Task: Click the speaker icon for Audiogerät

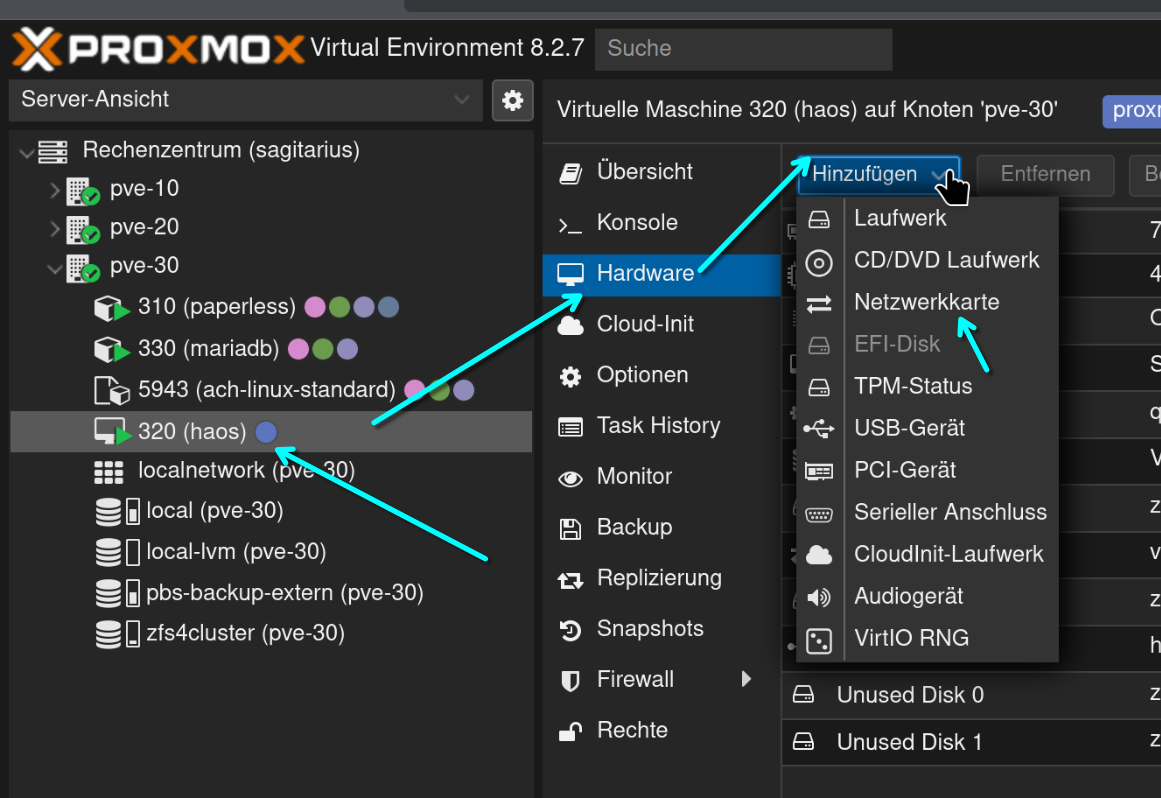Action: pos(819,597)
